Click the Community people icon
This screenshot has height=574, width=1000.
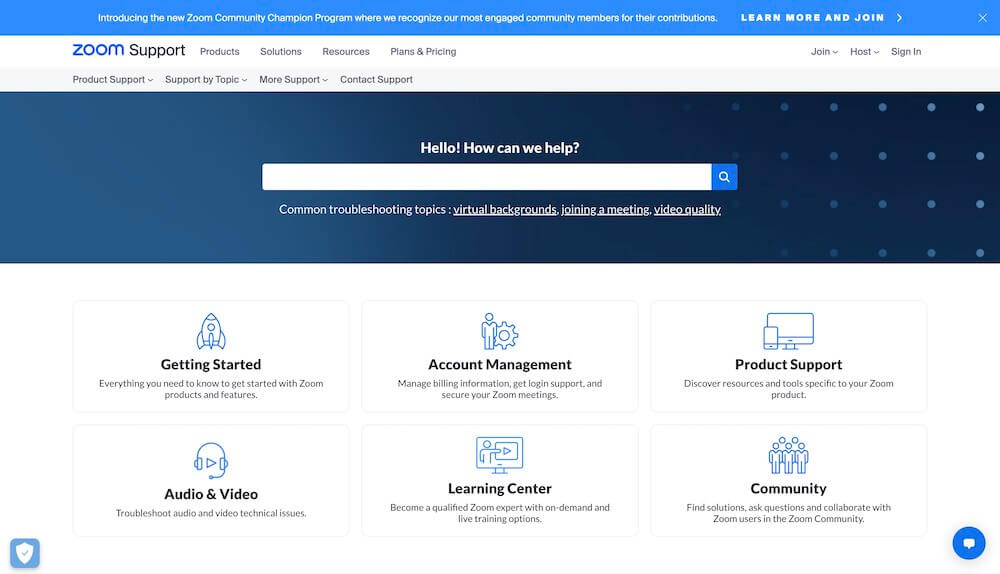[789, 455]
